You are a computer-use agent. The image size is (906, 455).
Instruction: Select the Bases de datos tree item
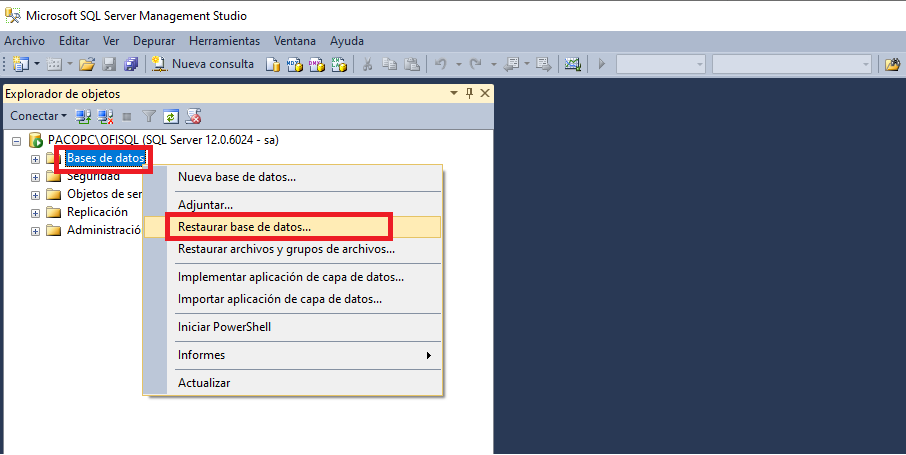[105, 158]
